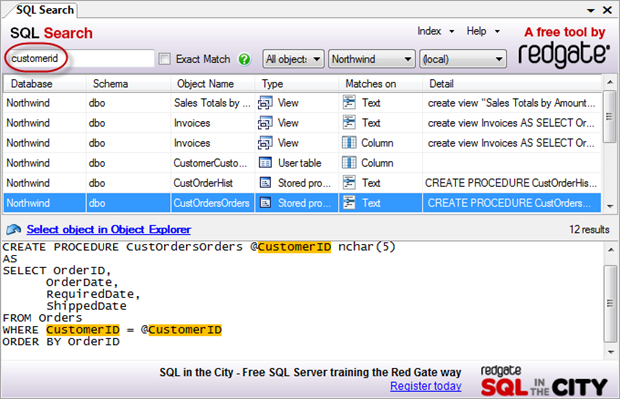
Task: Click the CREATE PROCEDURE CustOrderHis detail cell
Action: [512, 183]
